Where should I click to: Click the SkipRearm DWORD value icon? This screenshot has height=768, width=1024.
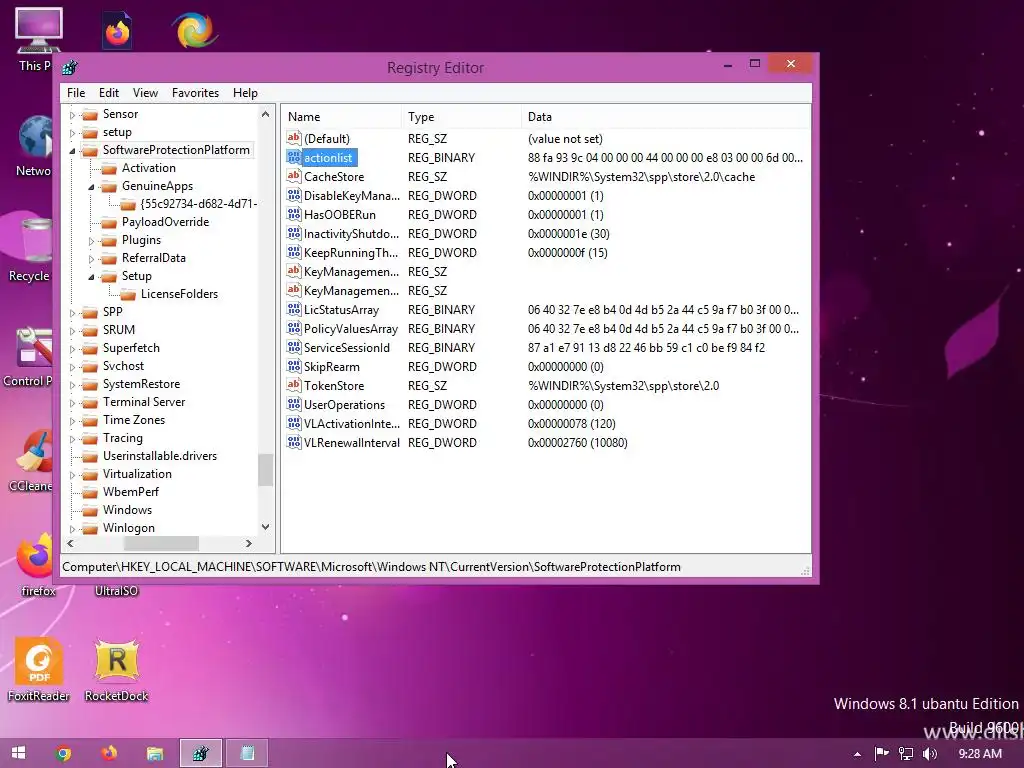coord(294,366)
